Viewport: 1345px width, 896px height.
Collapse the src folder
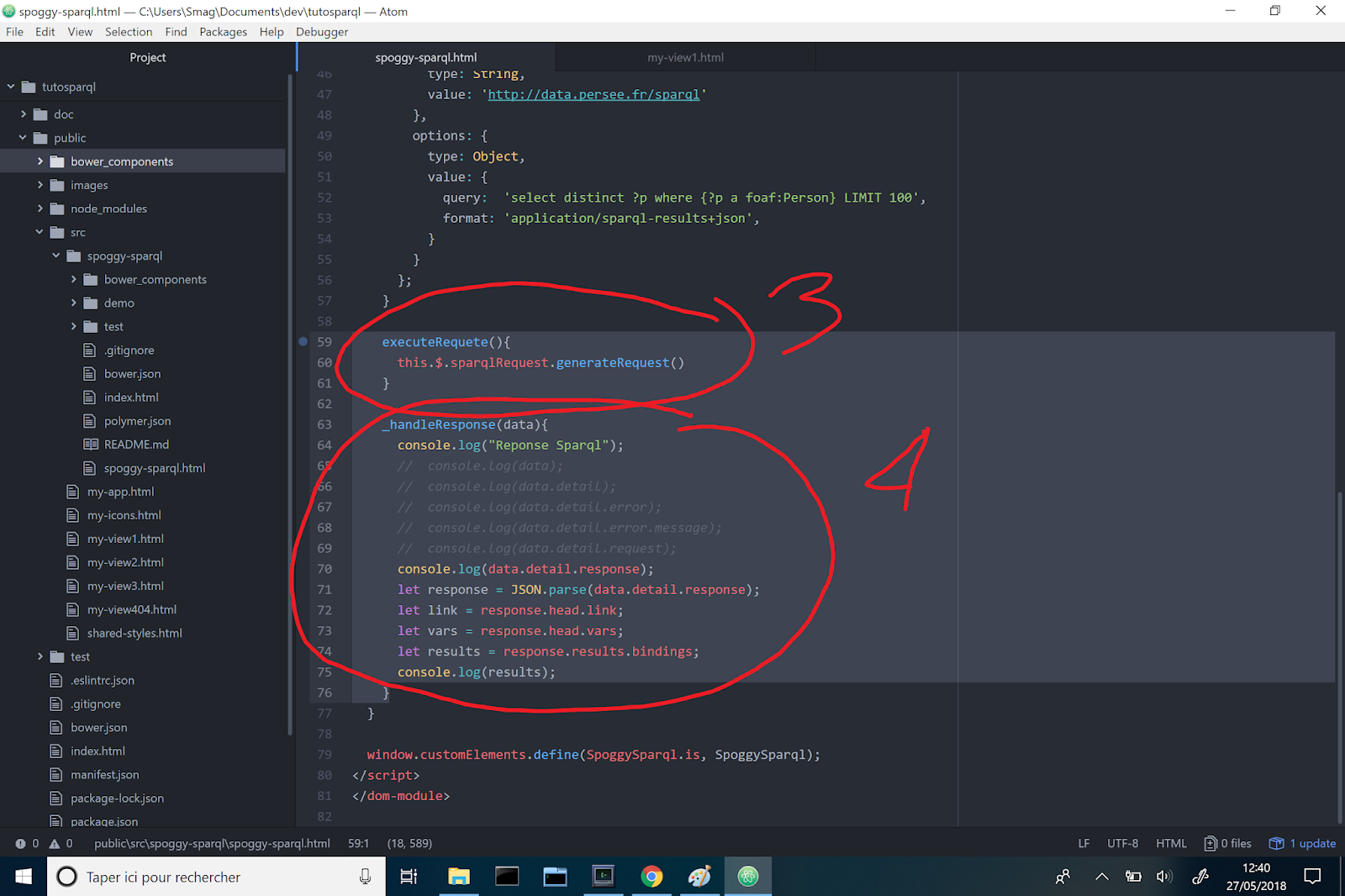point(40,232)
